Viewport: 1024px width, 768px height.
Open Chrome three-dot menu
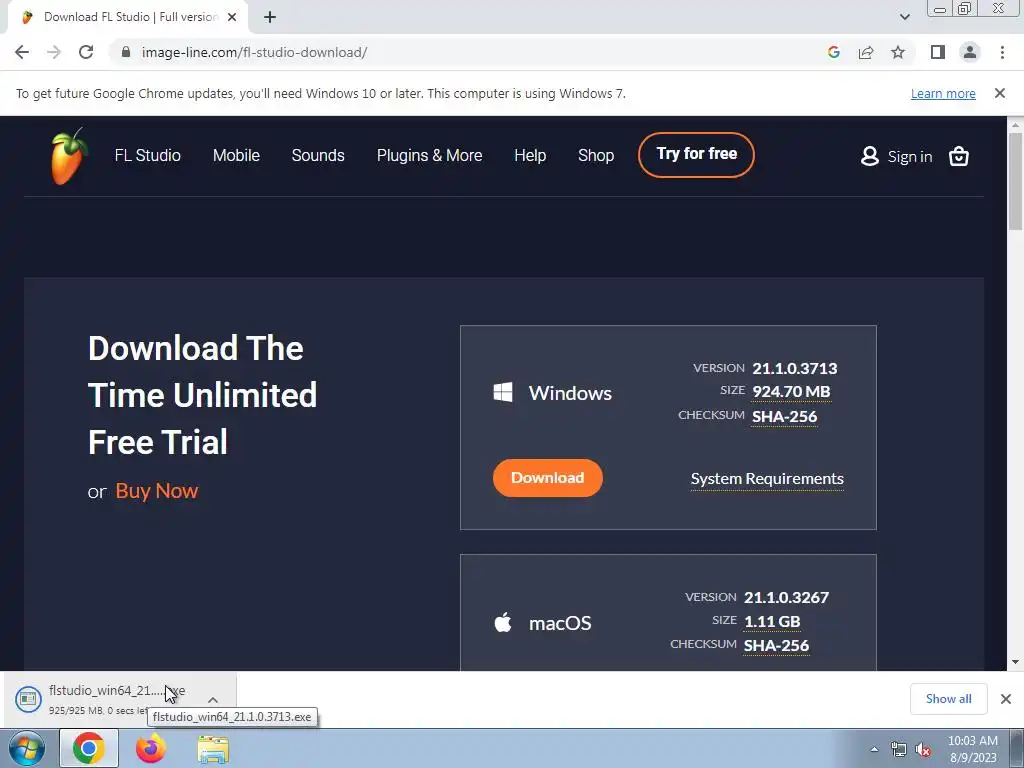point(1002,52)
